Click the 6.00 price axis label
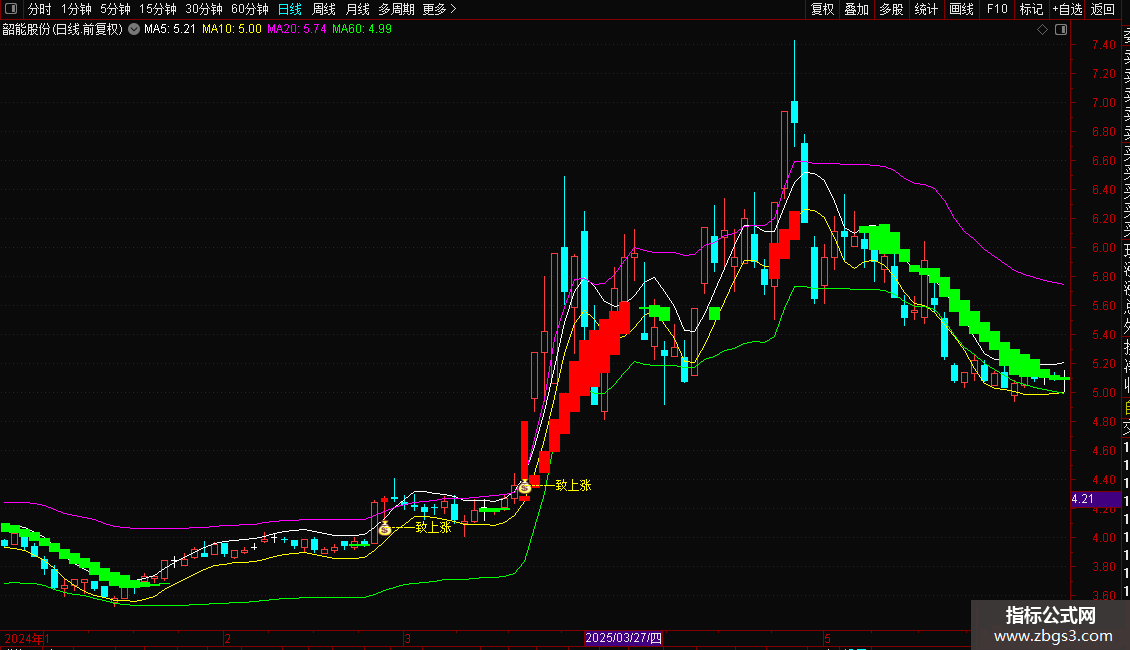This screenshot has width=1130, height=650. point(1103,248)
